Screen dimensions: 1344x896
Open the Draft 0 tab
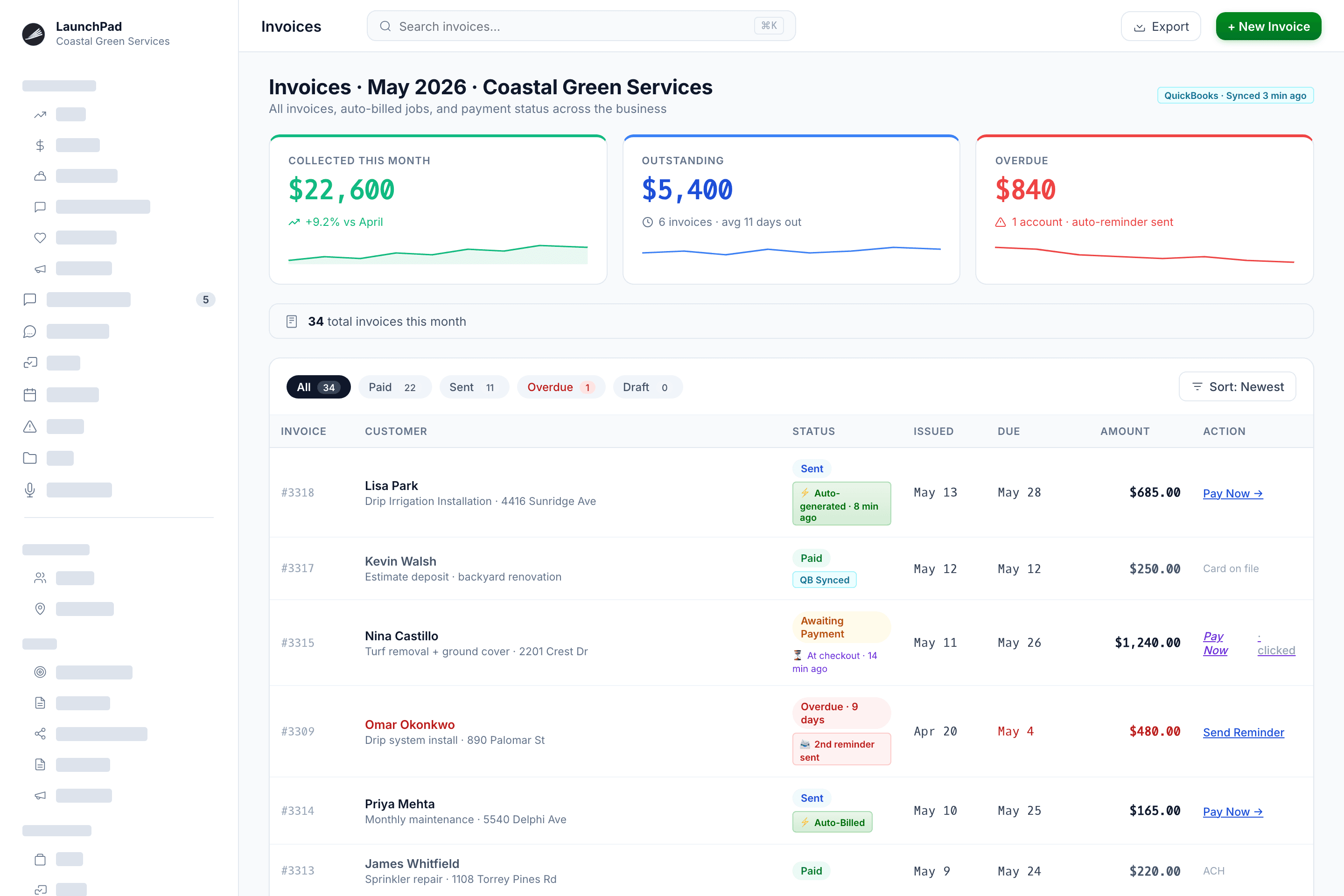[x=647, y=387]
